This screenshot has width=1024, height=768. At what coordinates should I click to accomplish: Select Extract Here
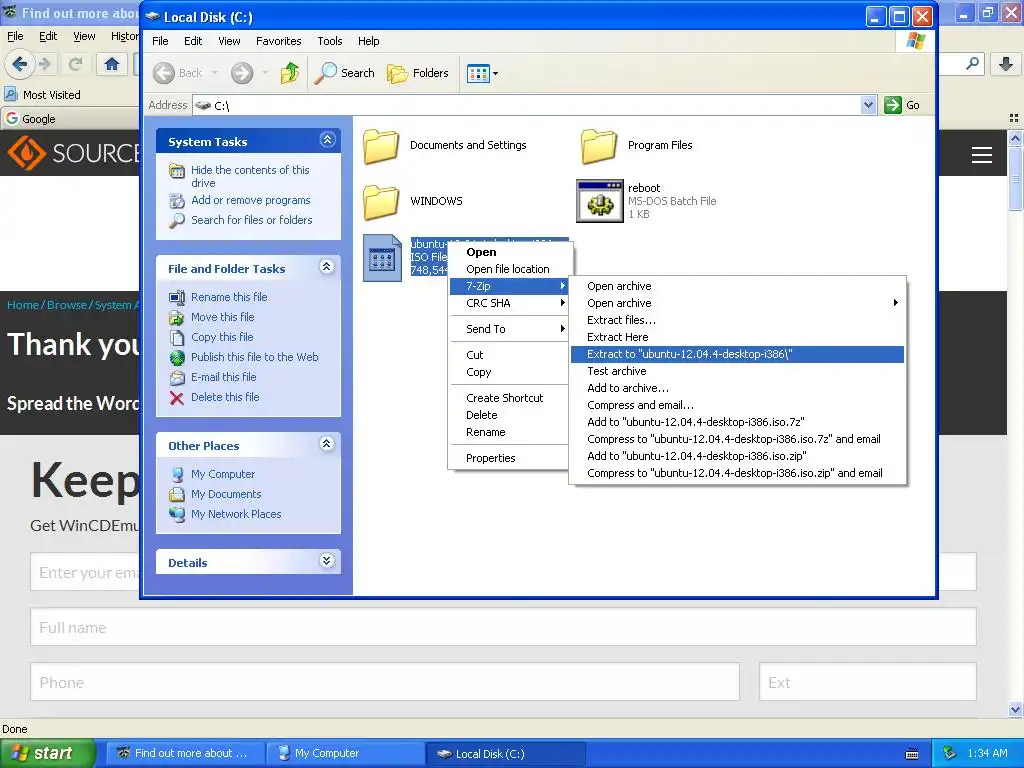(737, 337)
